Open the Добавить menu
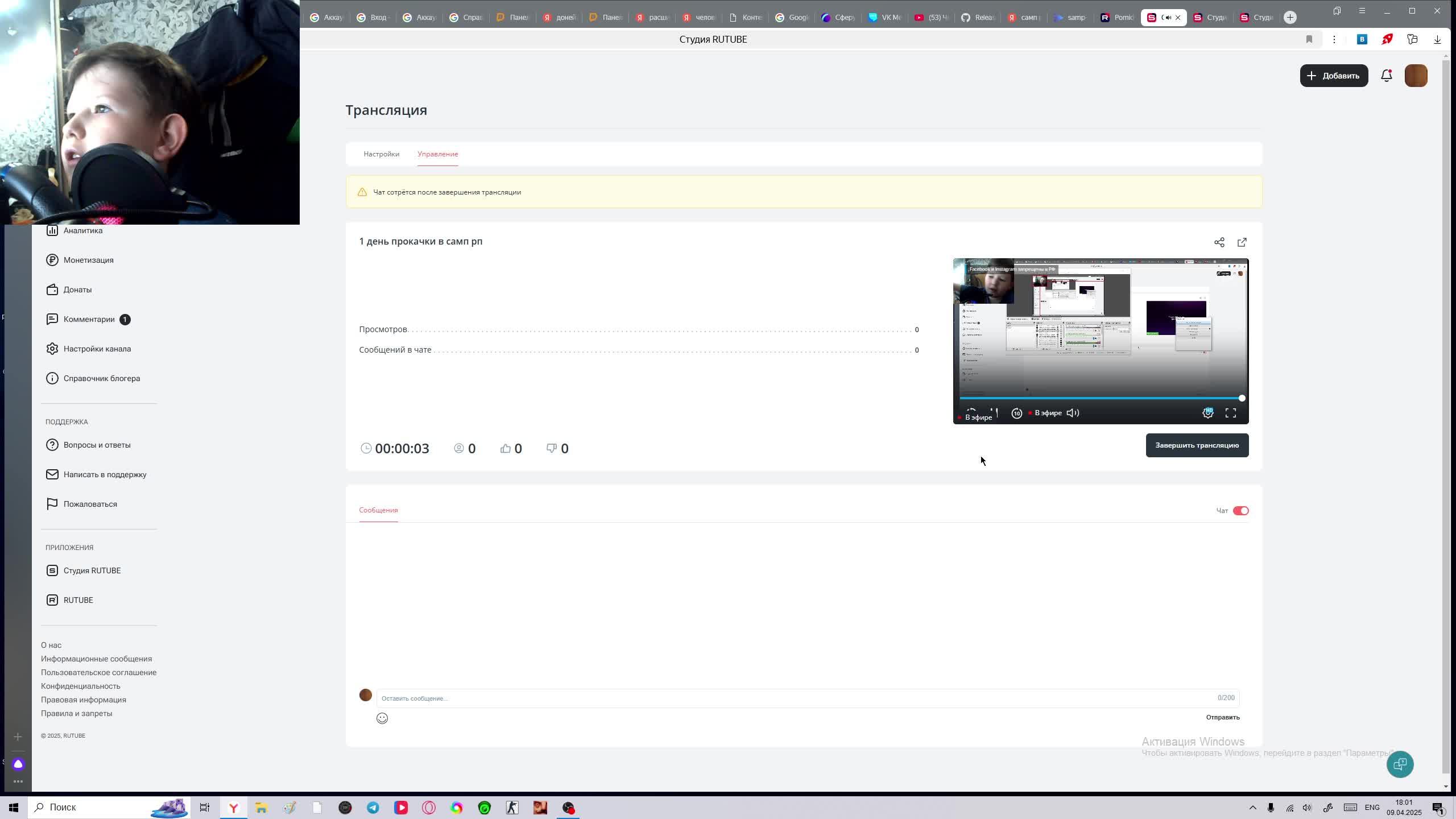This screenshot has height=819, width=1456. tap(1333, 76)
